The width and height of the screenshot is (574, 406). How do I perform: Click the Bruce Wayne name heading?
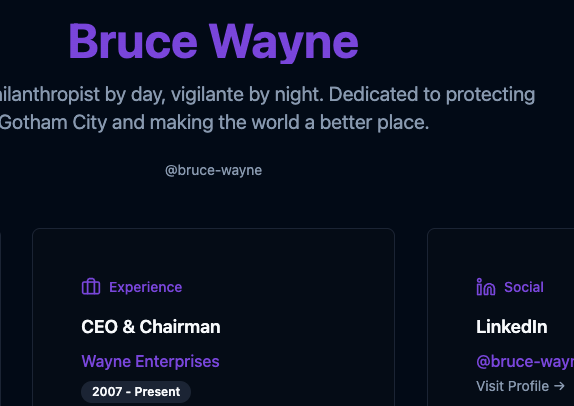[x=213, y=41]
